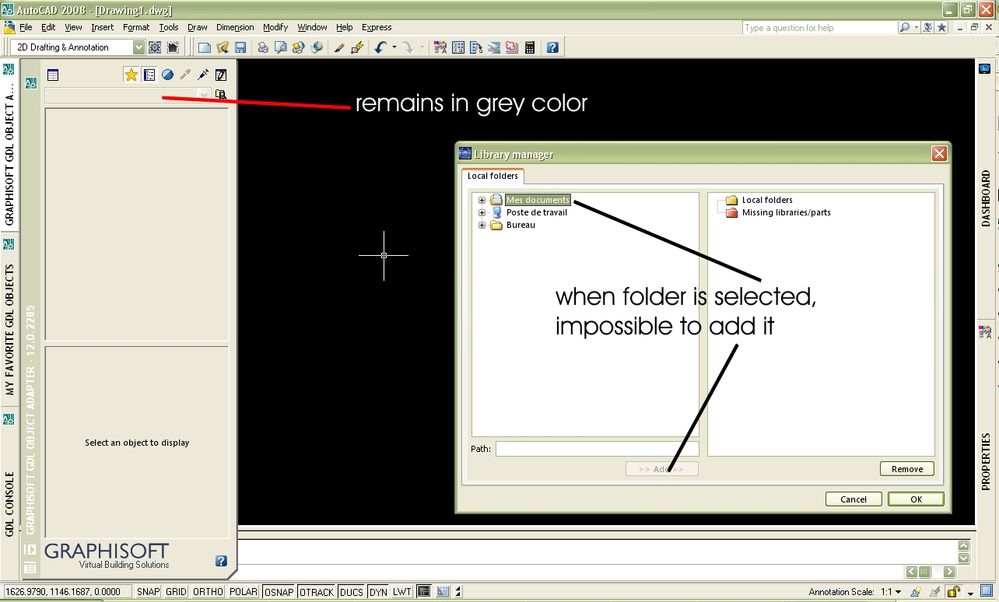Toggle OSNAP in status bar
Viewport: 999px width, 602px height.
279,592
